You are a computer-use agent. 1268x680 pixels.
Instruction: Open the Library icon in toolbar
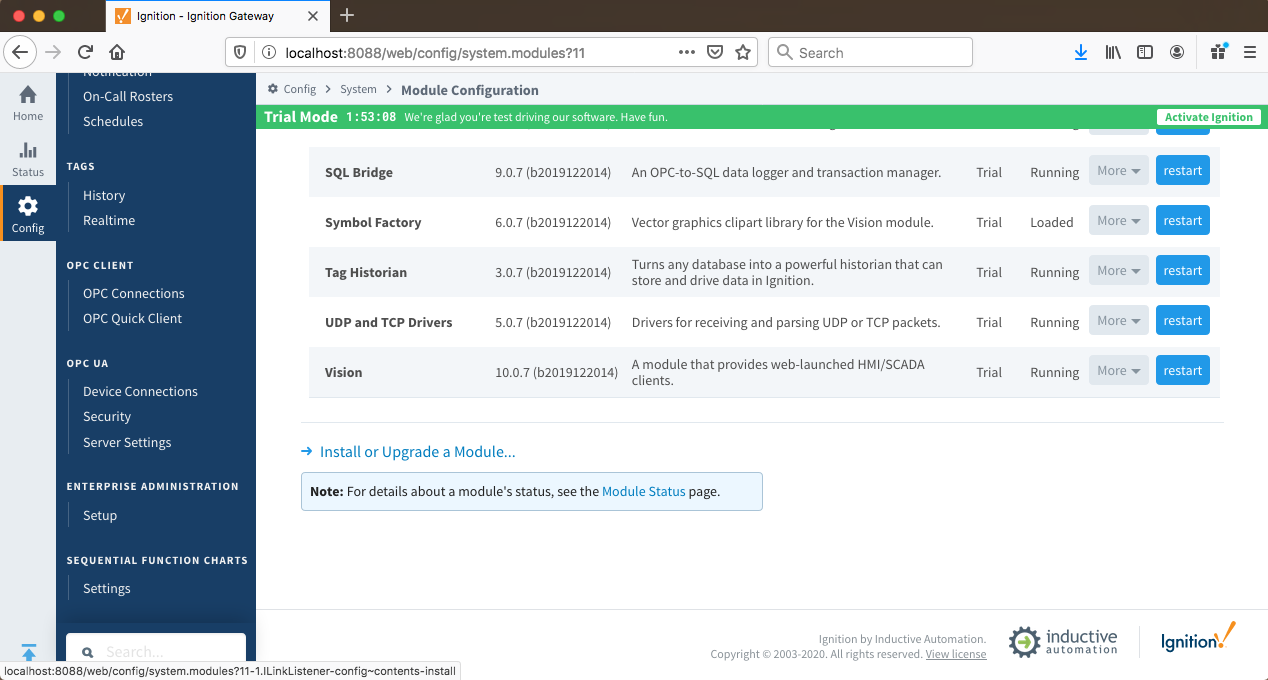tap(1113, 52)
